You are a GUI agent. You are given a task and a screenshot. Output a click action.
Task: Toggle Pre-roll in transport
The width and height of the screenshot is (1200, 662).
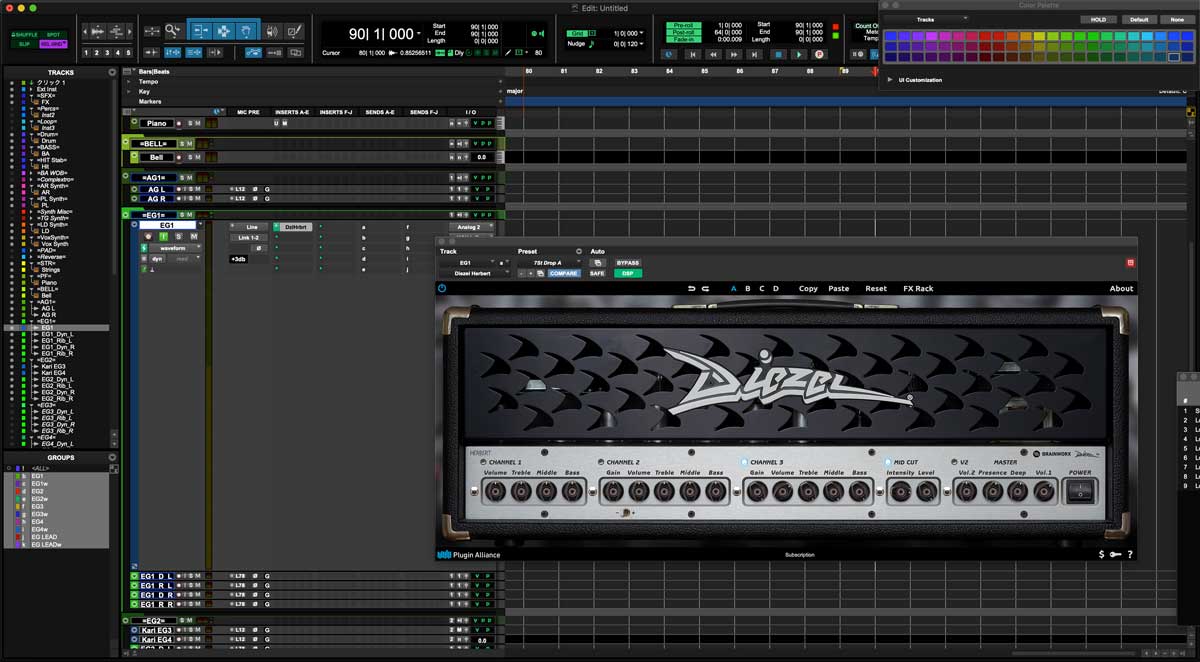684,25
